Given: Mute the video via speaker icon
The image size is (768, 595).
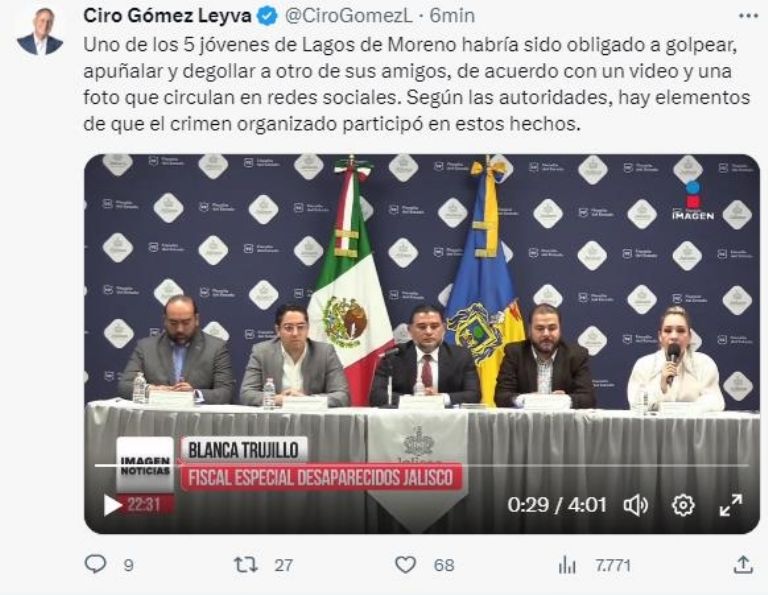Looking at the screenshot, I should click(635, 505).
